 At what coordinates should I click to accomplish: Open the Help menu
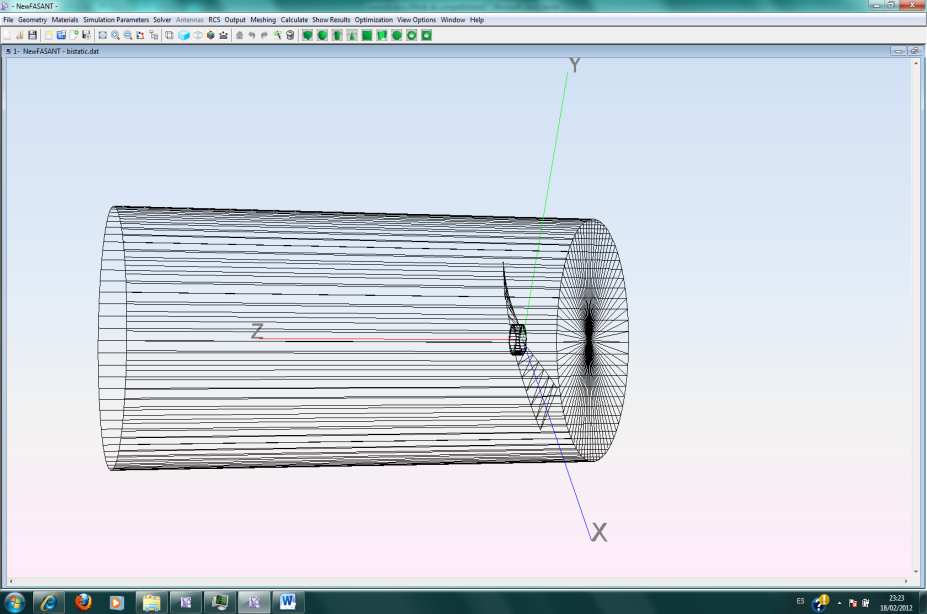pos(477,20)
